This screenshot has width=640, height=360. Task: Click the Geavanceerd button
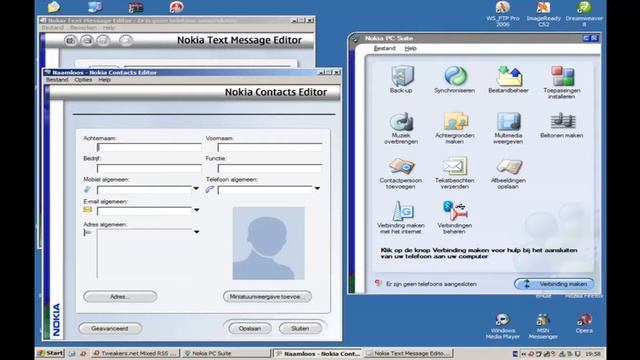pyautogui.click(x=110, y=329)
